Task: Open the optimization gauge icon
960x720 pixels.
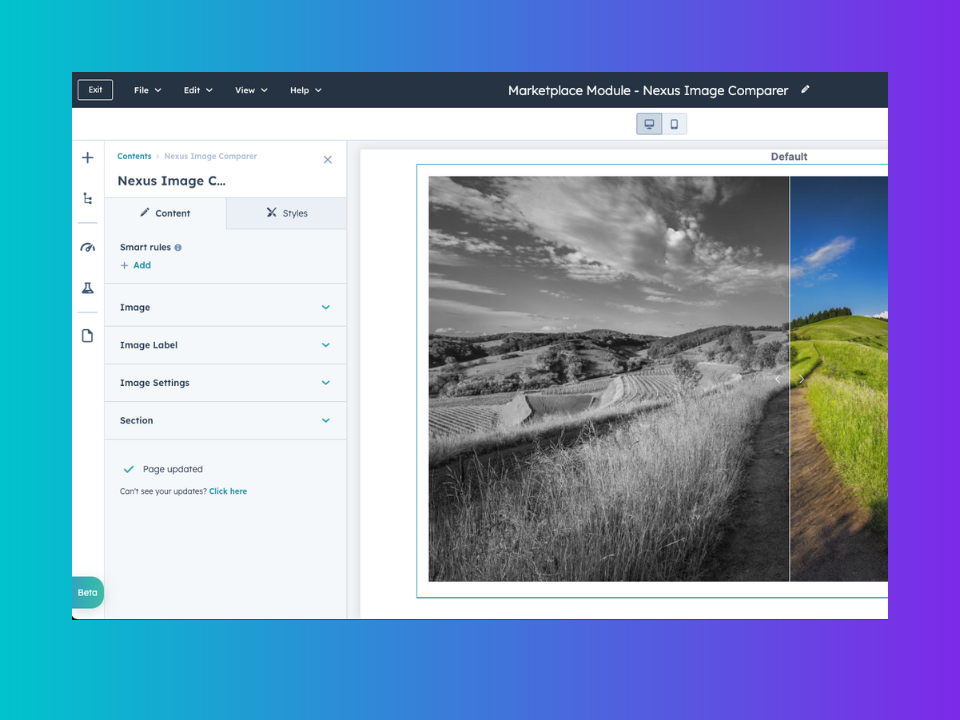Action: click(x=88, y=247)
